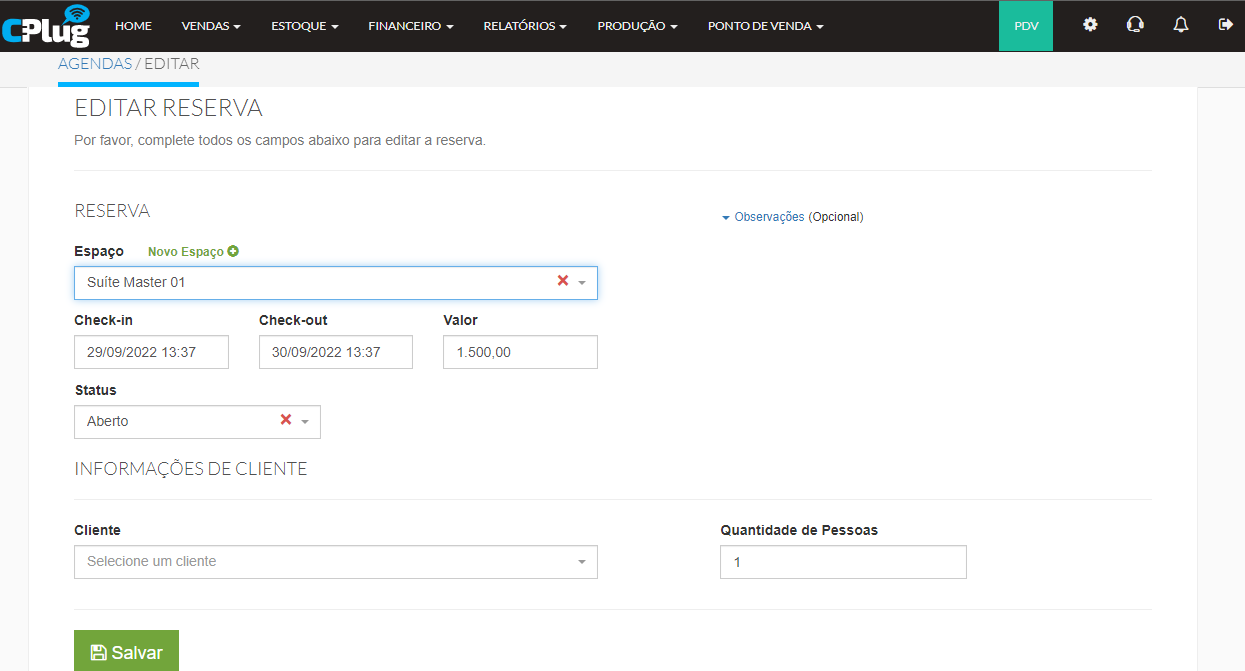1245x671 pixels.
Task: Open the Espaço dropdown arrow
Action: point(582,283)
